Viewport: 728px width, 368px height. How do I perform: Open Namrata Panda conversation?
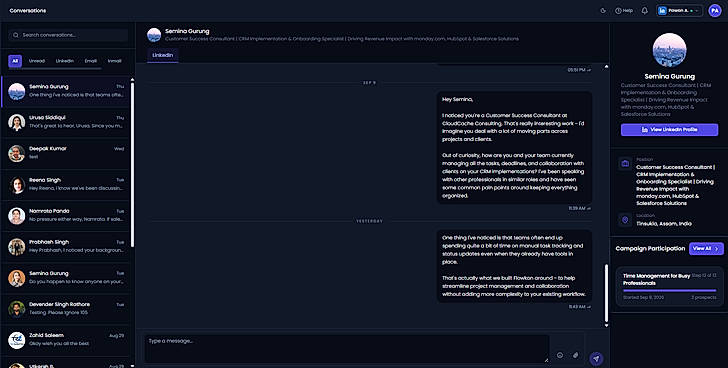[x=66, y=215]
